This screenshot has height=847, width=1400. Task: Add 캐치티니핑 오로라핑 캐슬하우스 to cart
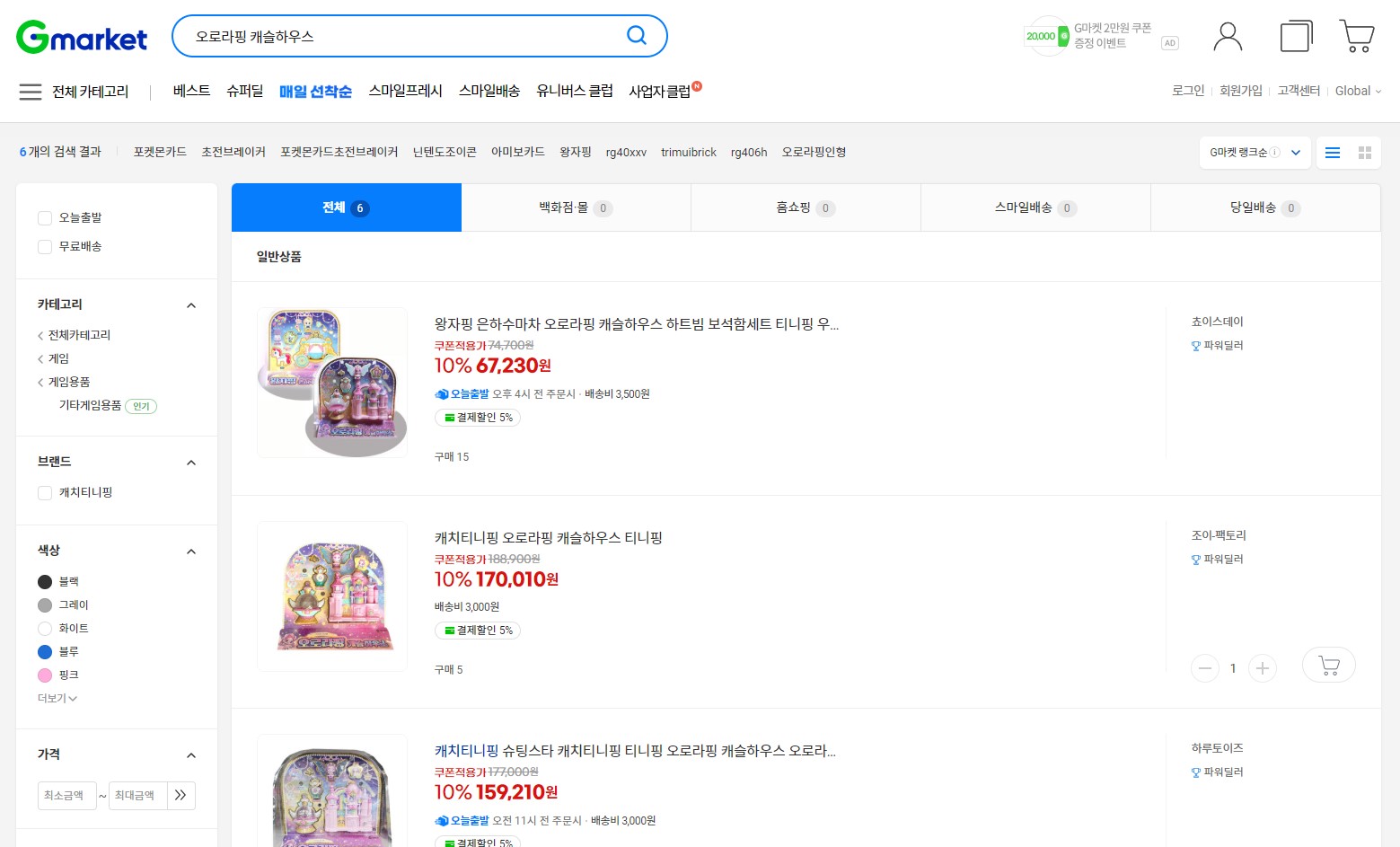(x=1329, y=666)
